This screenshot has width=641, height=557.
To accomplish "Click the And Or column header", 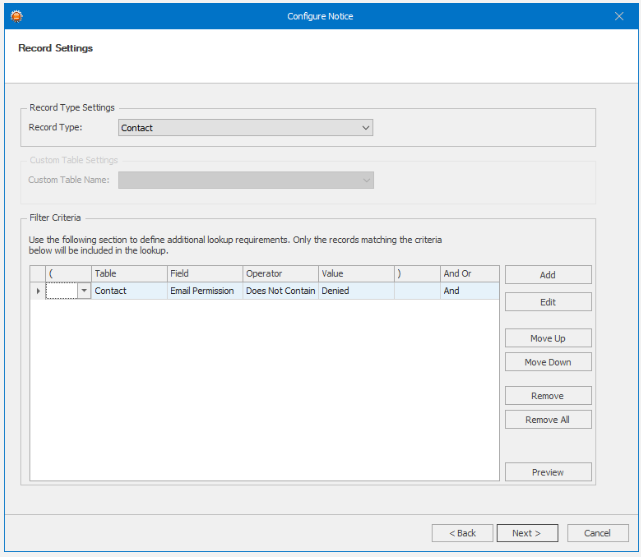I will tap(470, 274).
